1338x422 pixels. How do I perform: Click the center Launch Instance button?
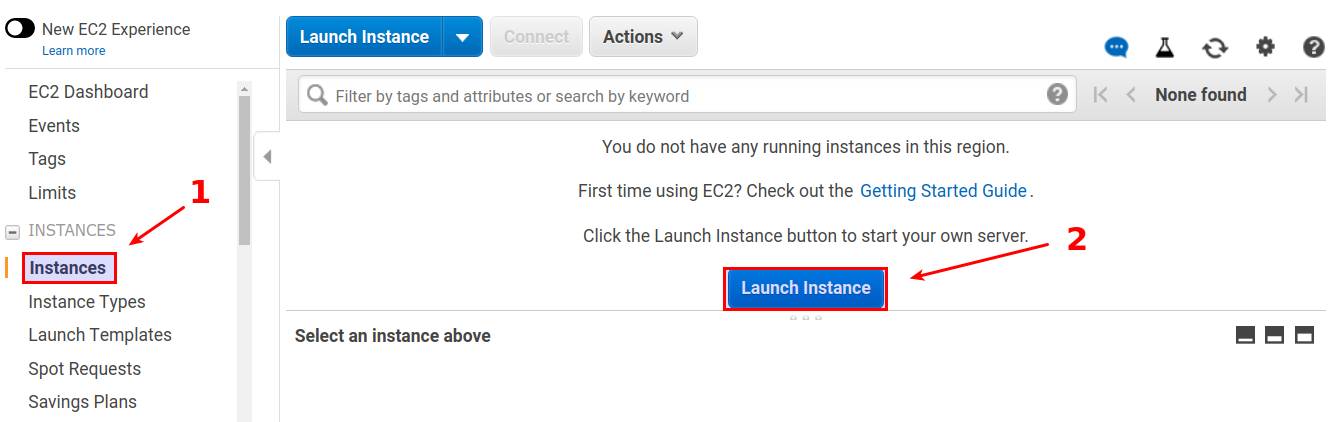[x=806, y=288]
